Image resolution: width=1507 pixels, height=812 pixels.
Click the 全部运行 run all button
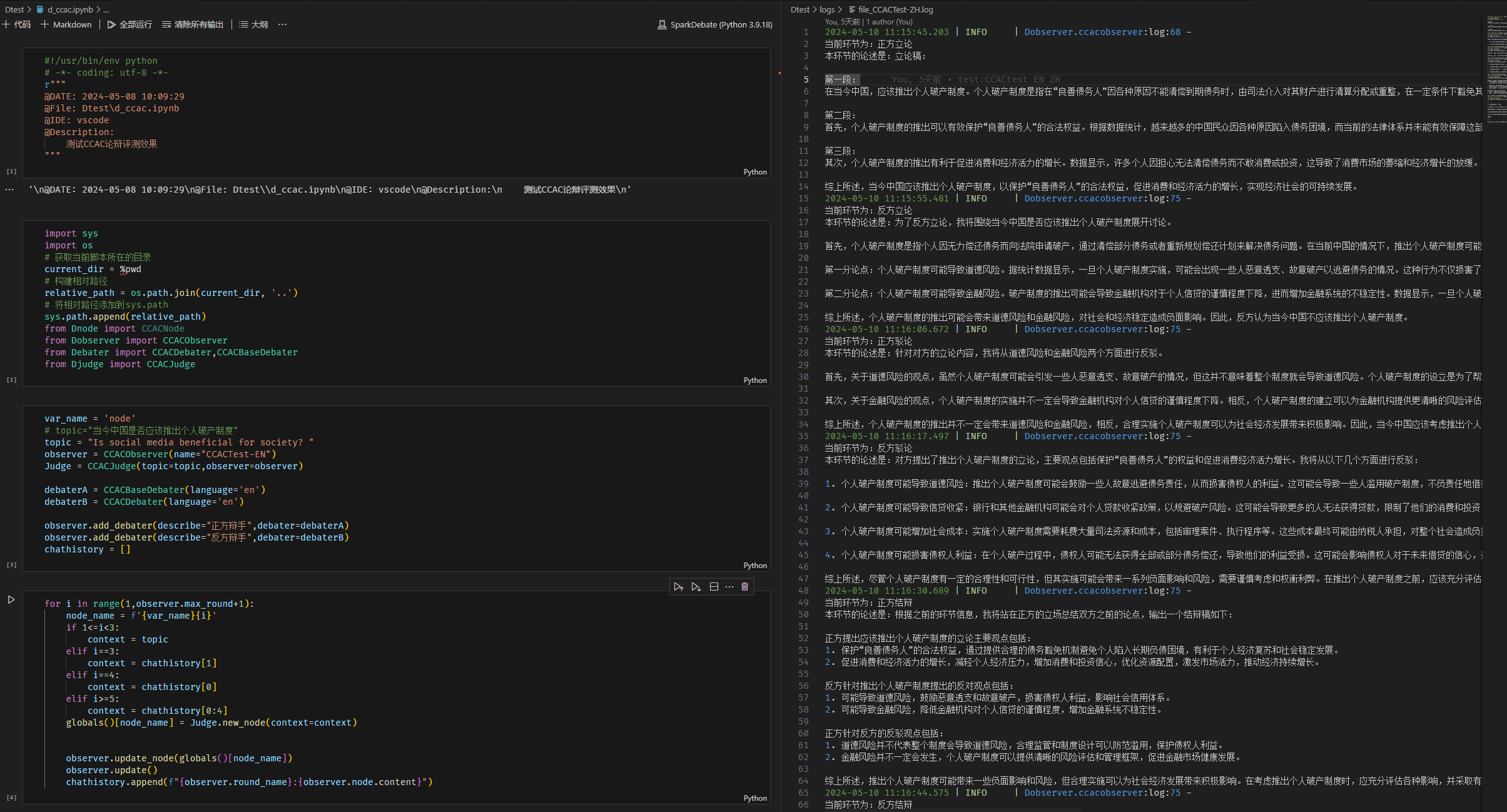click(129, 24)
